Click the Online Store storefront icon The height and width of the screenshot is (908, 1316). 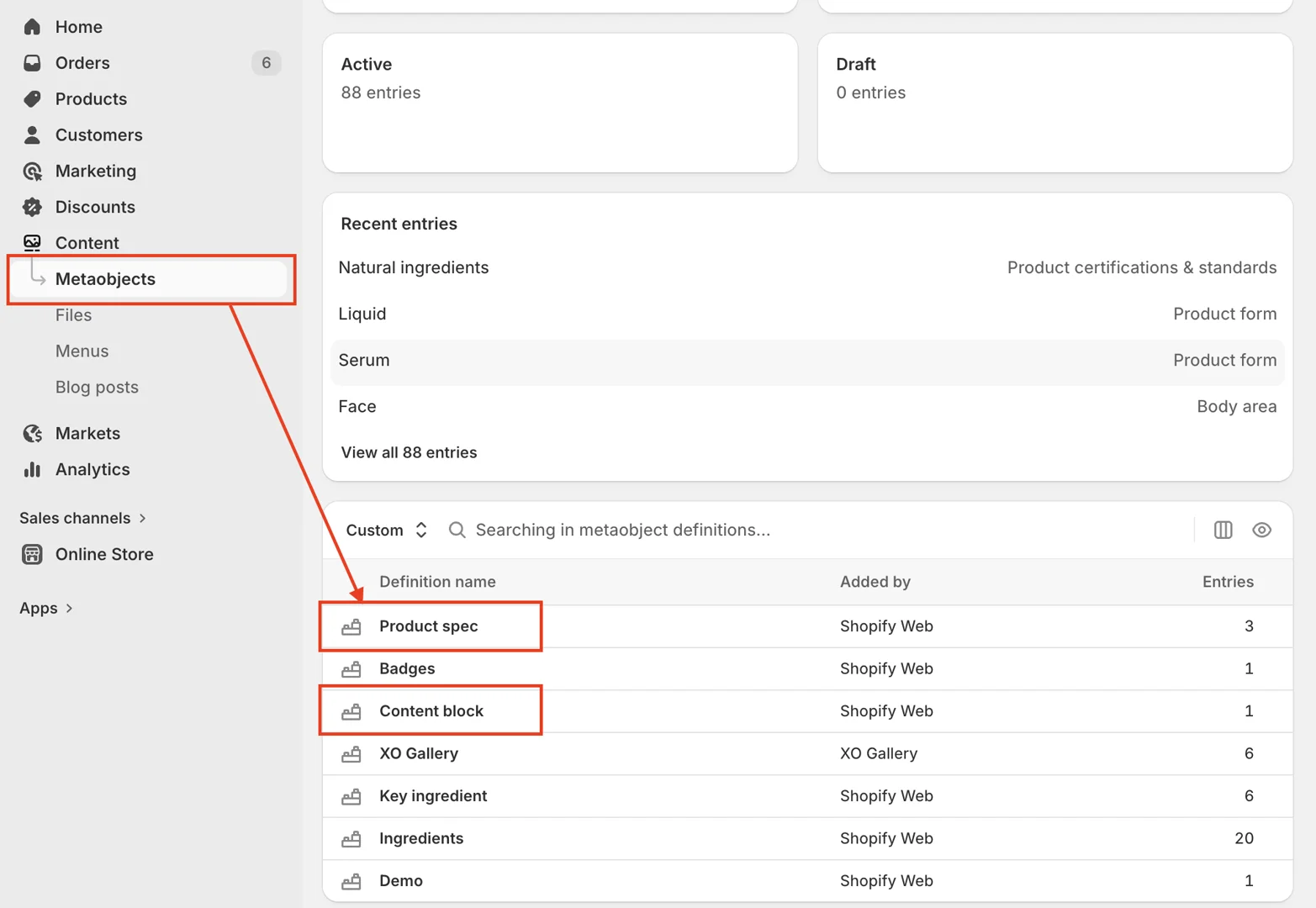click(x=32, y=554)
